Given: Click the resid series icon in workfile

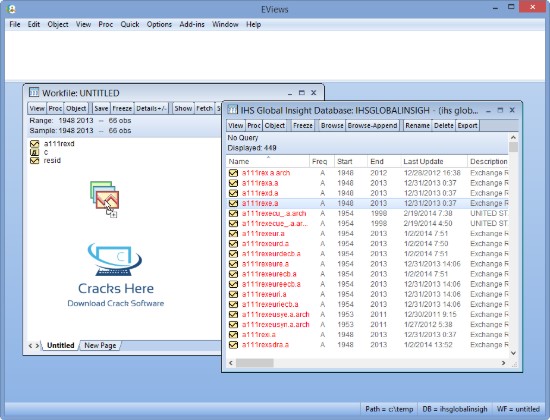Looking at the screenshot, I should [34, 161].
